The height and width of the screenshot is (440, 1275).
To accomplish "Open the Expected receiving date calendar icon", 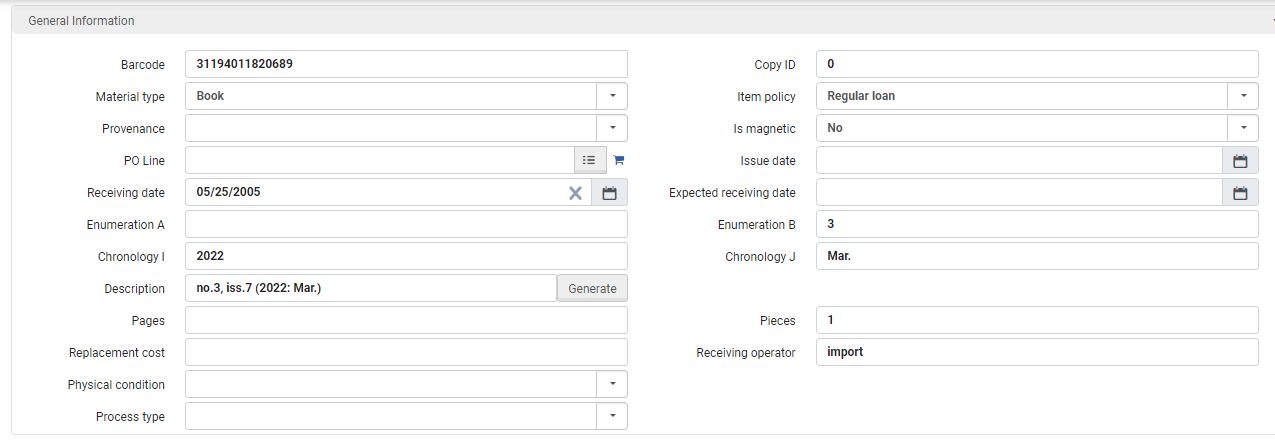I will (1240, 193).
